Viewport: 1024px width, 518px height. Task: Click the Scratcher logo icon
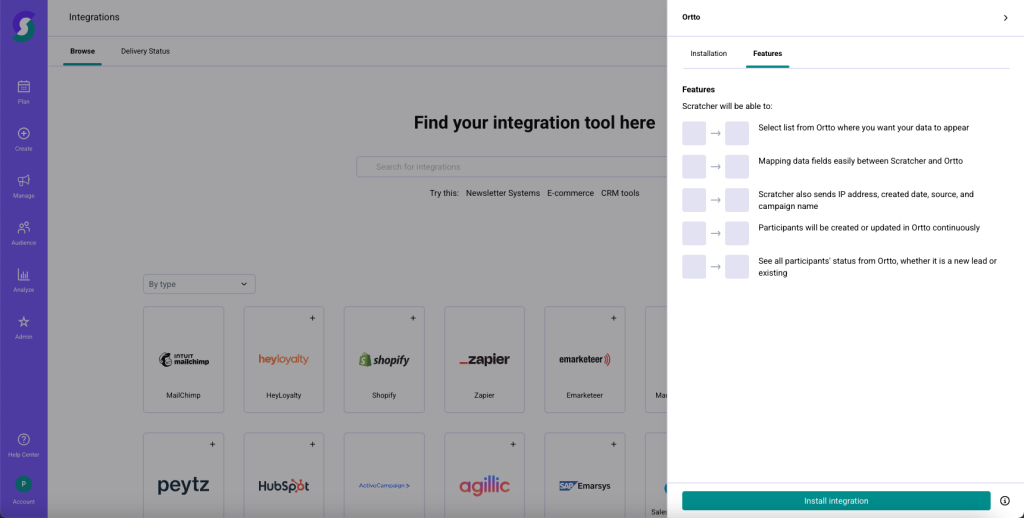(23, 25)
